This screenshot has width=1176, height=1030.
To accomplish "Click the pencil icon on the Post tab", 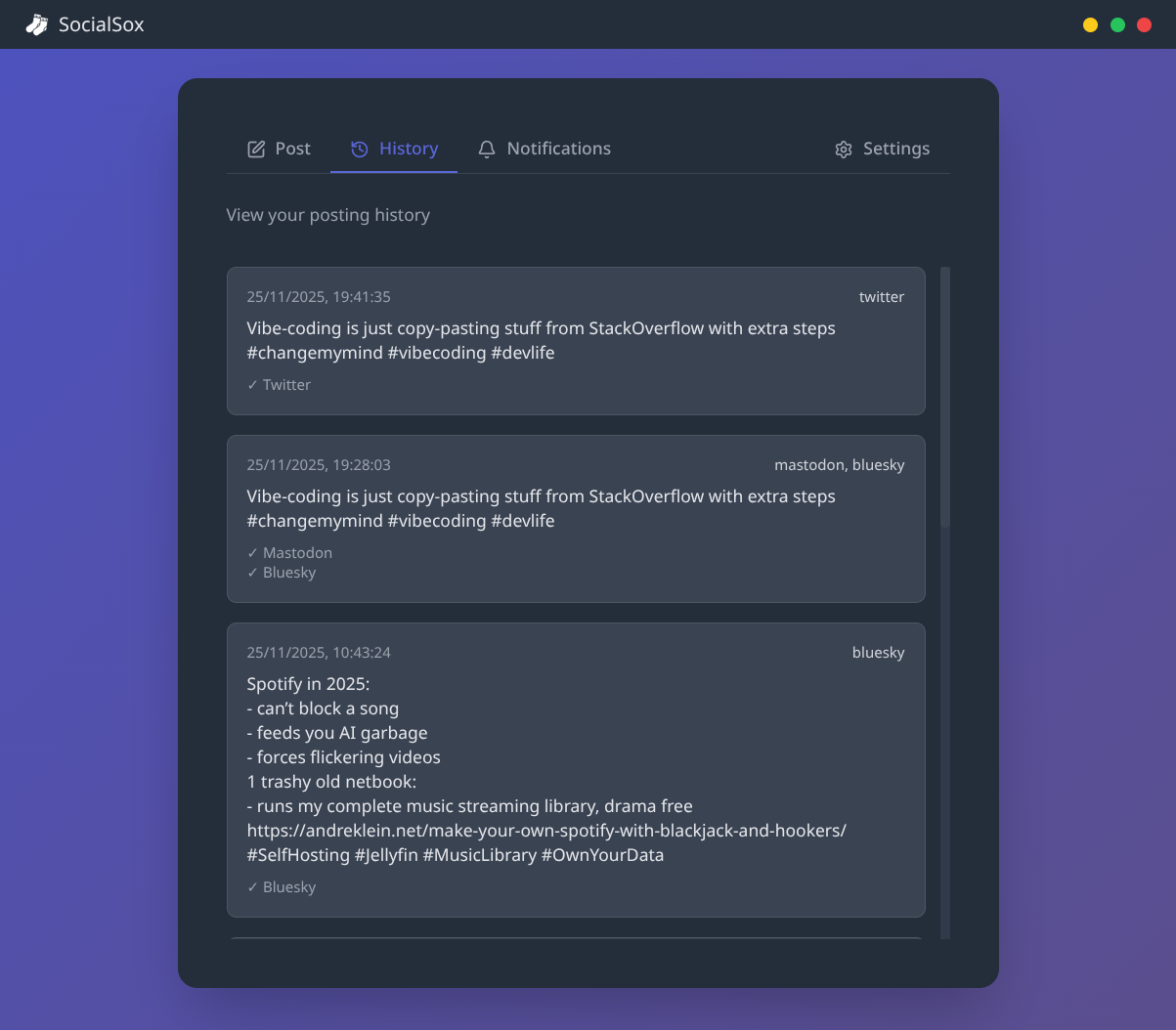I will click(256, 150).
